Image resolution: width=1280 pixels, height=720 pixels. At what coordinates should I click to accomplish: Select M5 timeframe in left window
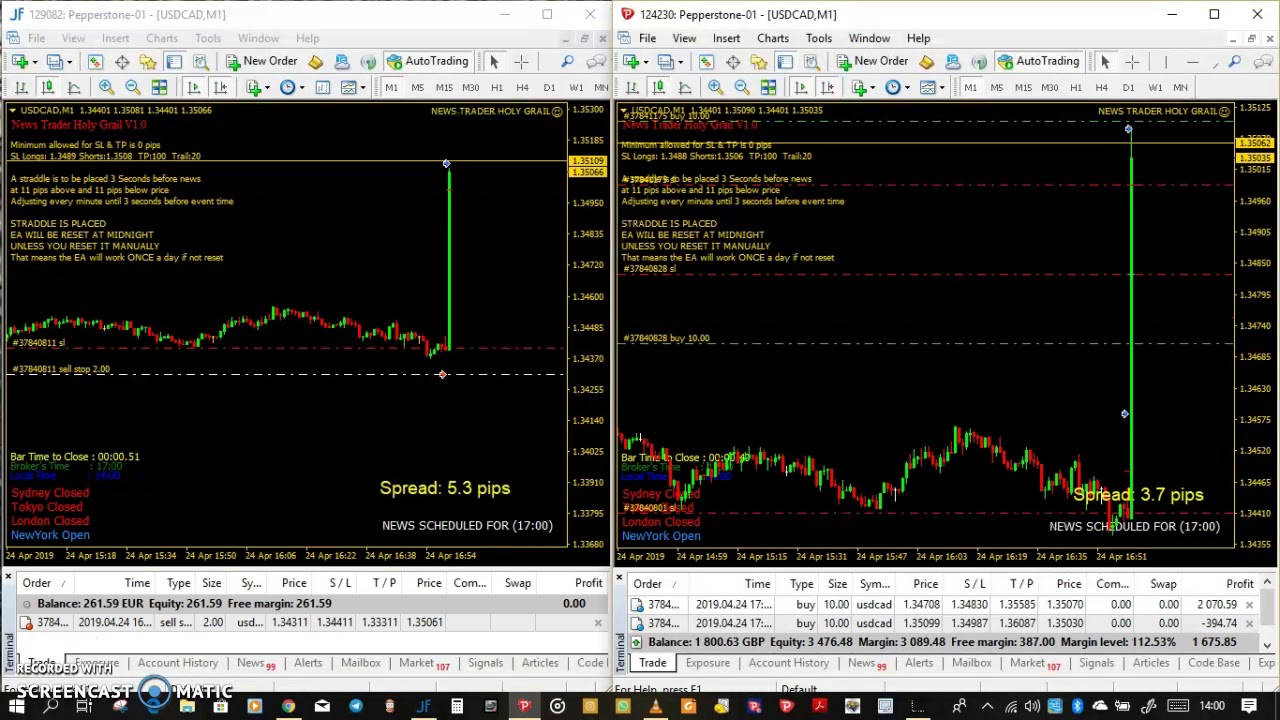(417, 88)
